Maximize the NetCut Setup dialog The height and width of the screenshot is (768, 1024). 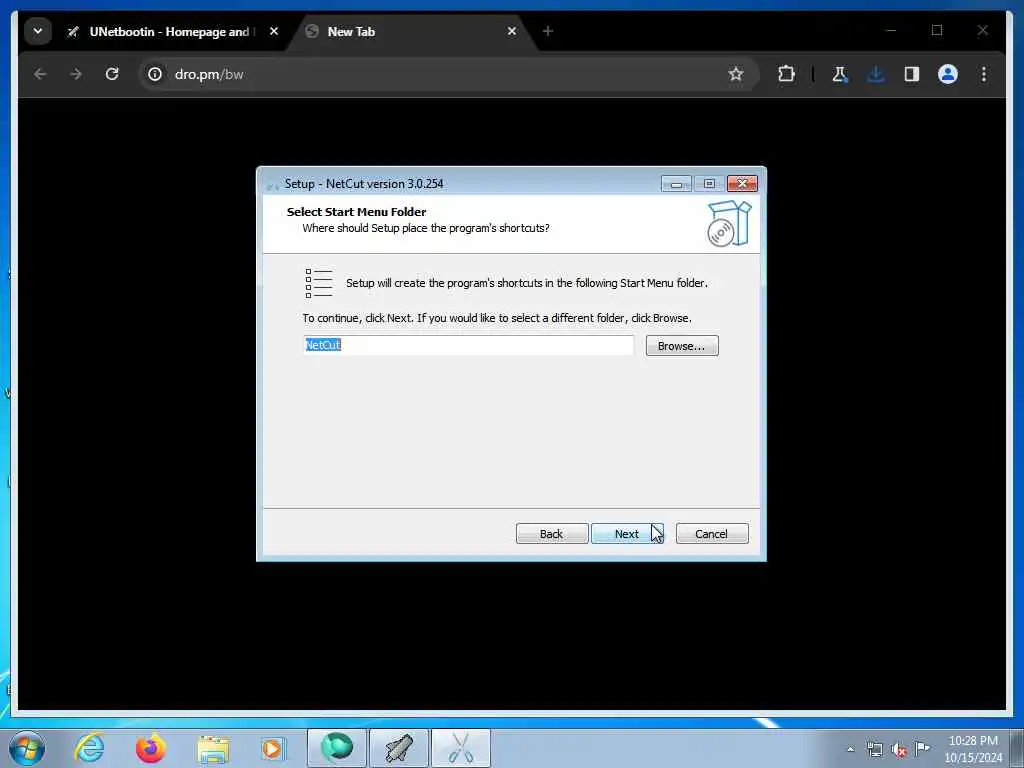(709, 184)
